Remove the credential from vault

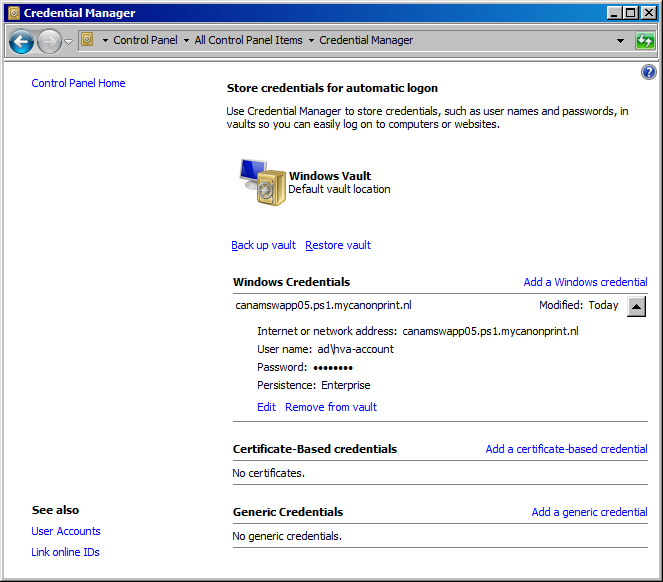coord(331,407)
